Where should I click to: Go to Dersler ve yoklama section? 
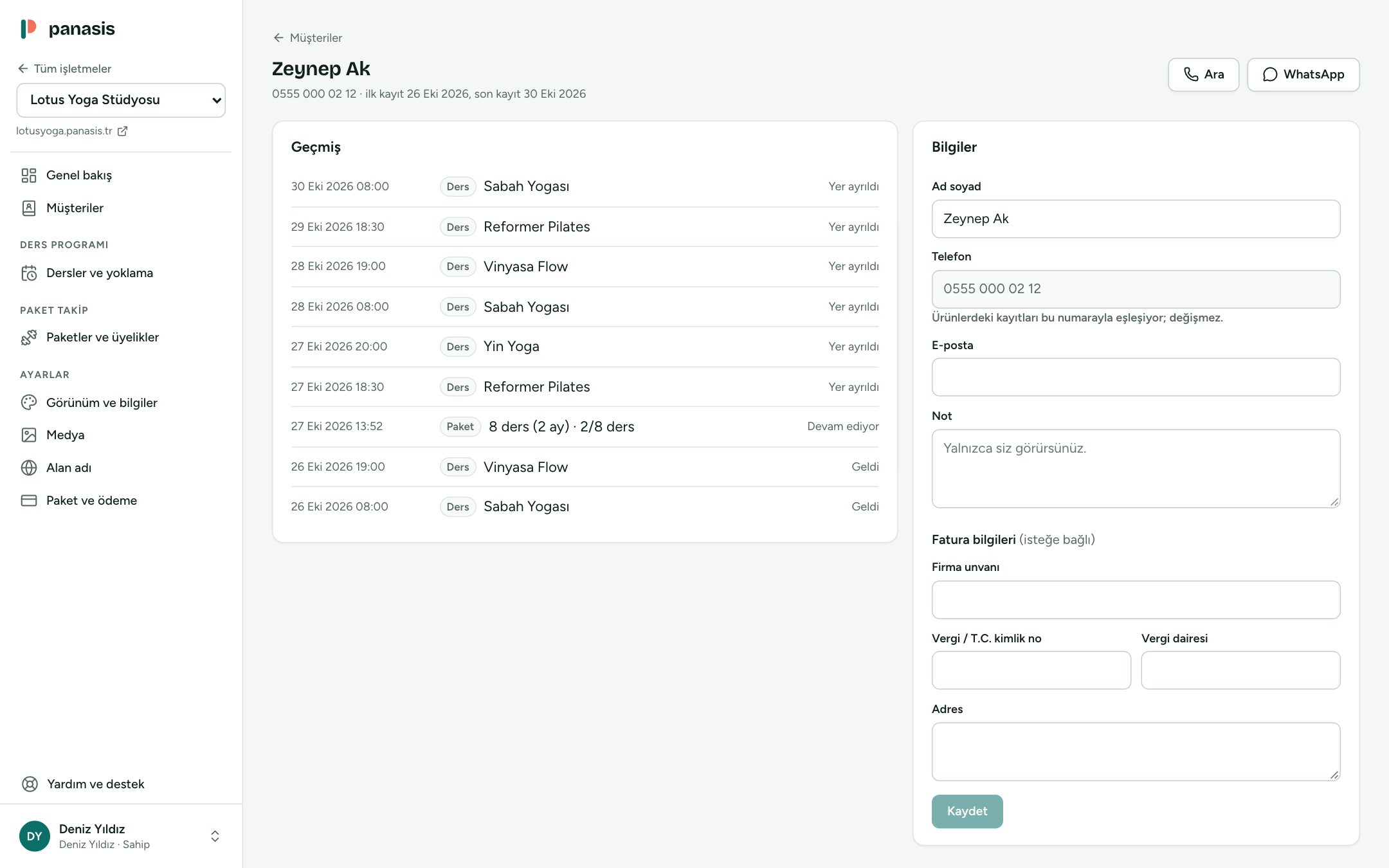pos(121,273)
